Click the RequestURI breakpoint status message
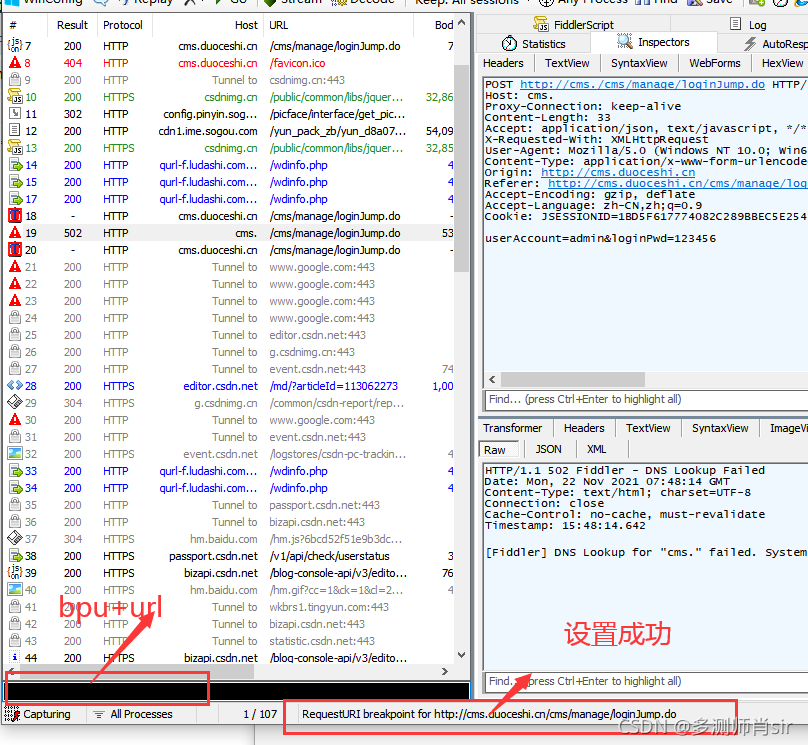The height and width of the screenshot is (745, 808). (489, 714)
